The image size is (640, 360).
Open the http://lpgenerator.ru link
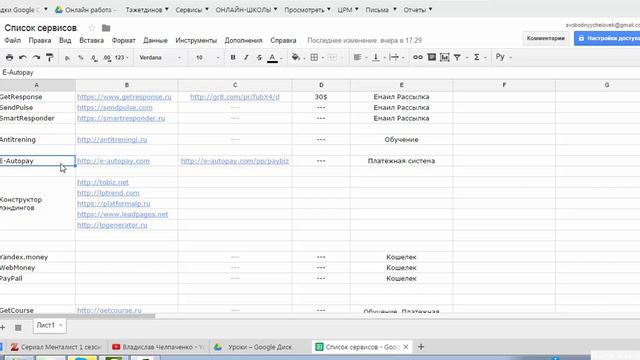(x=112, y=225)
